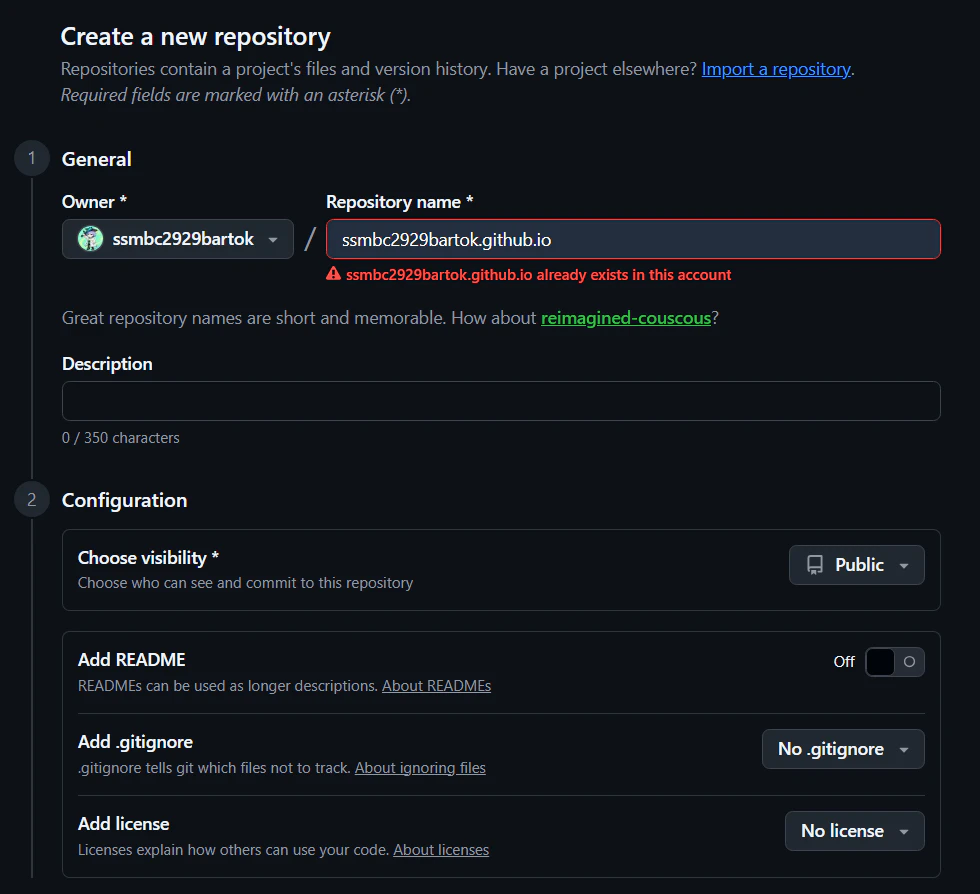Open the Public visibility dropdown
The width and height of the screenshot is (980, 894).
point(856,565)
